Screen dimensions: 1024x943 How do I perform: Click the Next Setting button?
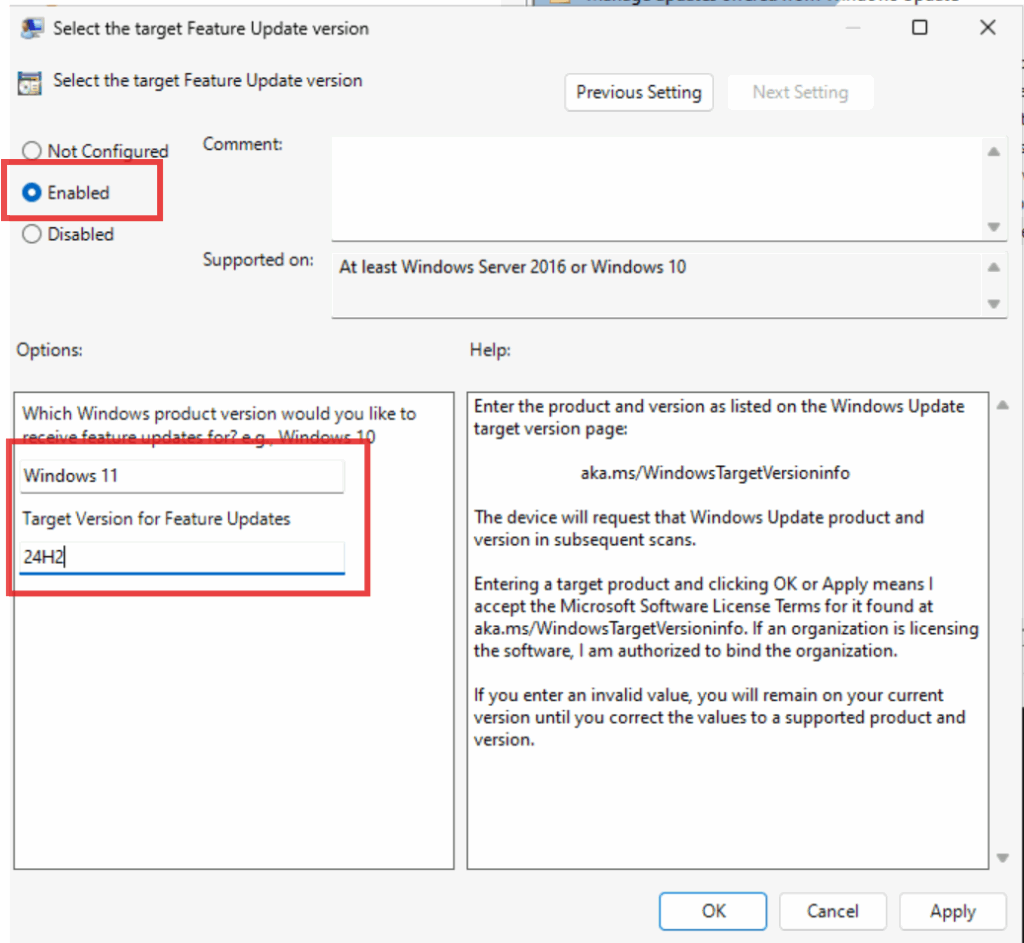pyautogui.click(x=799, y=92)
